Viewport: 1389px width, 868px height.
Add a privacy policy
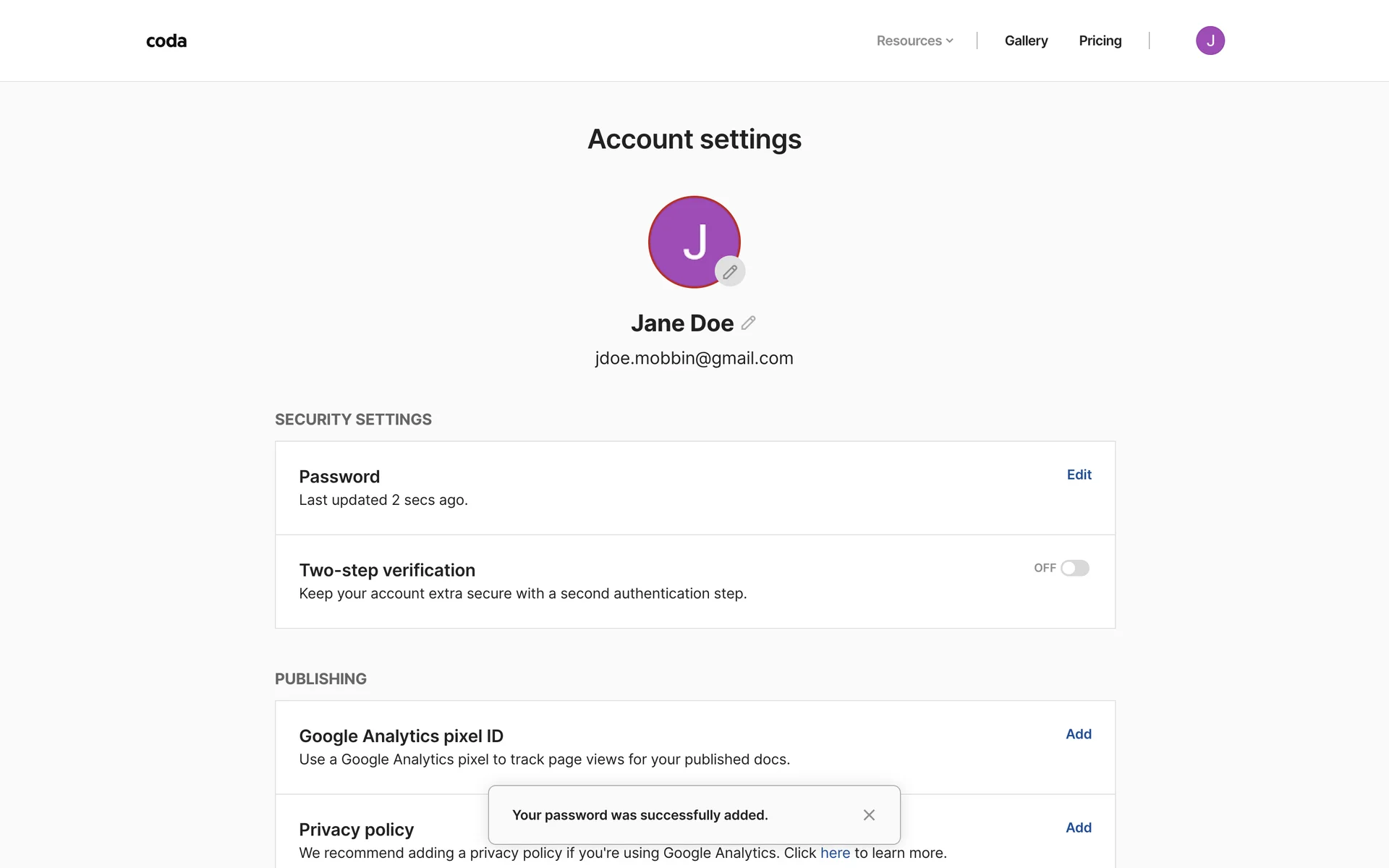coord(1078,827)
